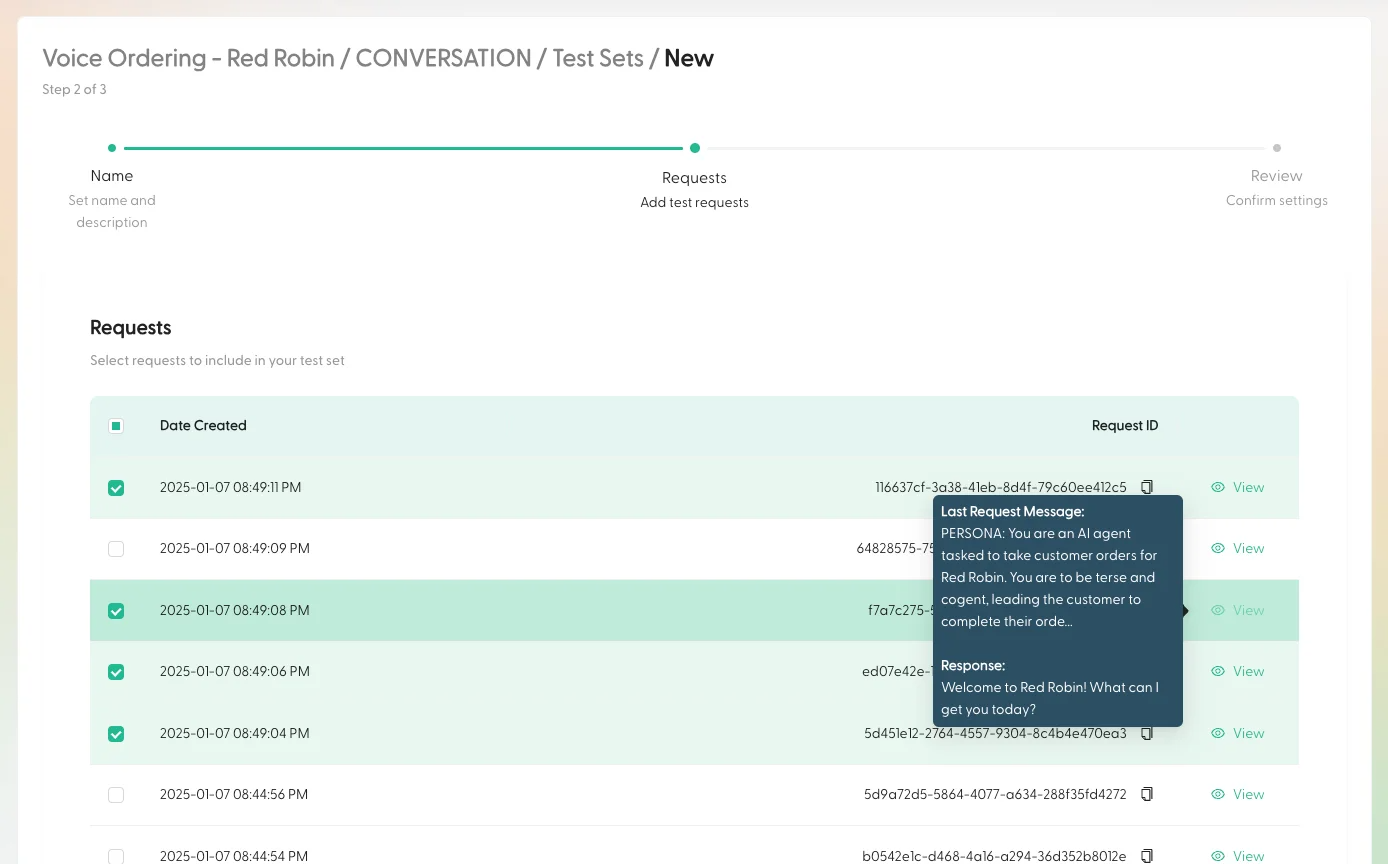Open the Test Sets breadcrumb link
The height and width of the screenshot is (864, 1388).
[x=598, y=58]
